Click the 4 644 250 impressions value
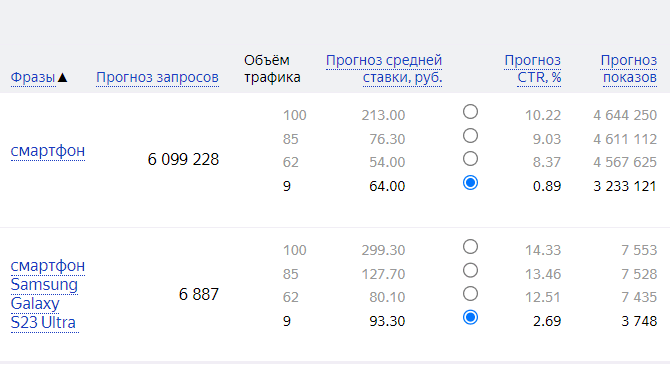 [x=625, y=115]
